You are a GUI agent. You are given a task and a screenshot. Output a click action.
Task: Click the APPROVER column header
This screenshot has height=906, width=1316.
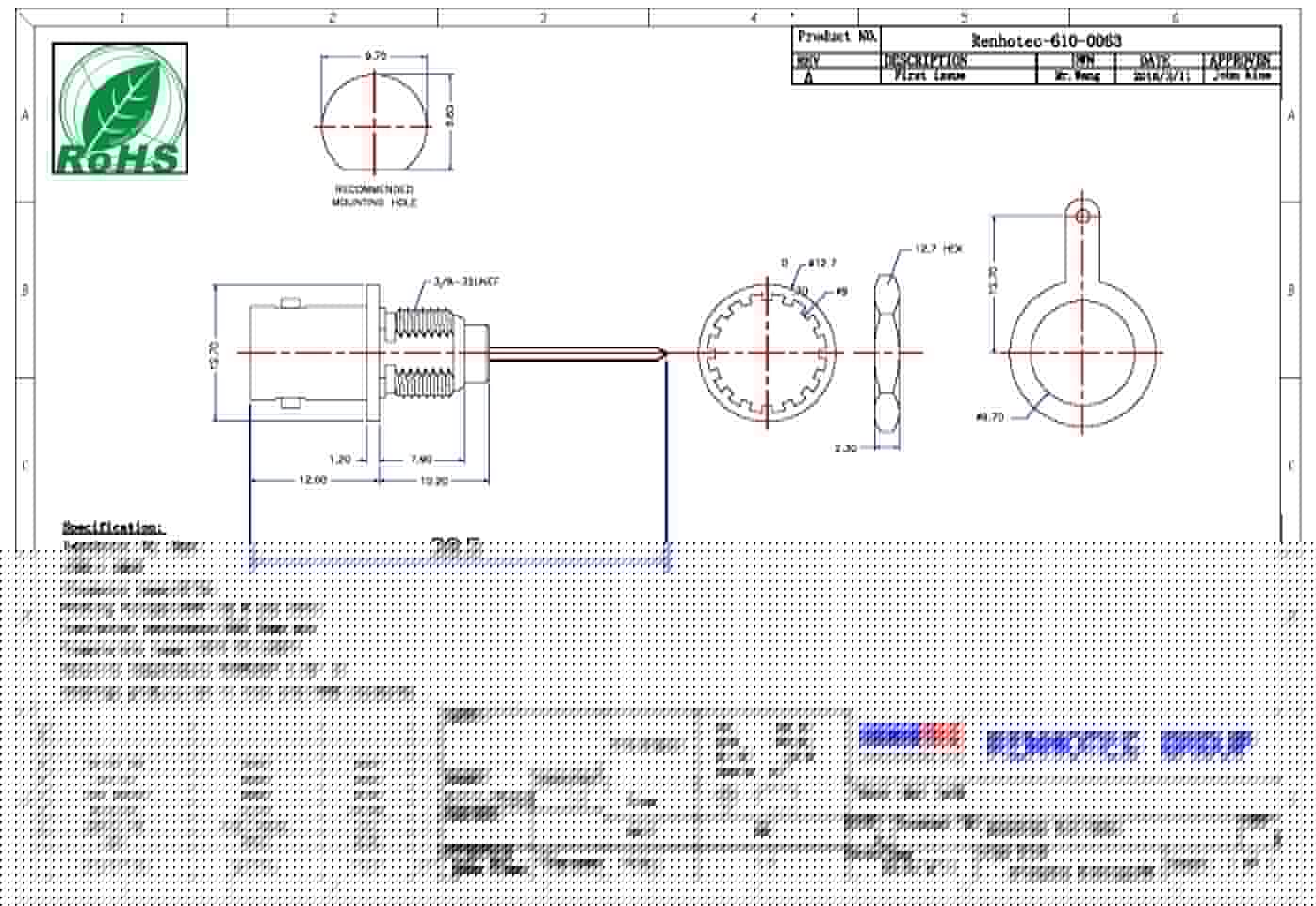(1240, 60)
